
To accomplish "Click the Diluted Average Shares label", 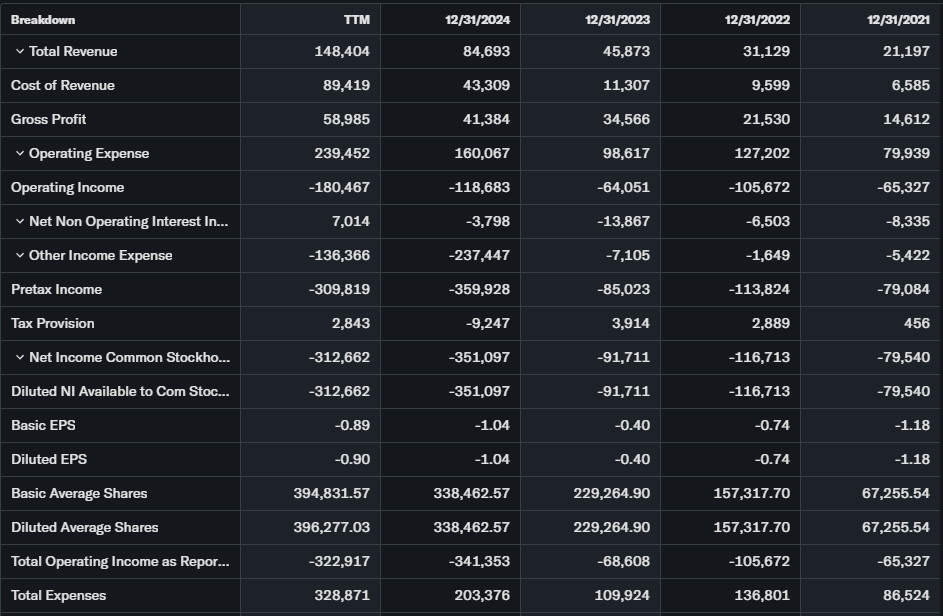I will [x=85, y=527].
